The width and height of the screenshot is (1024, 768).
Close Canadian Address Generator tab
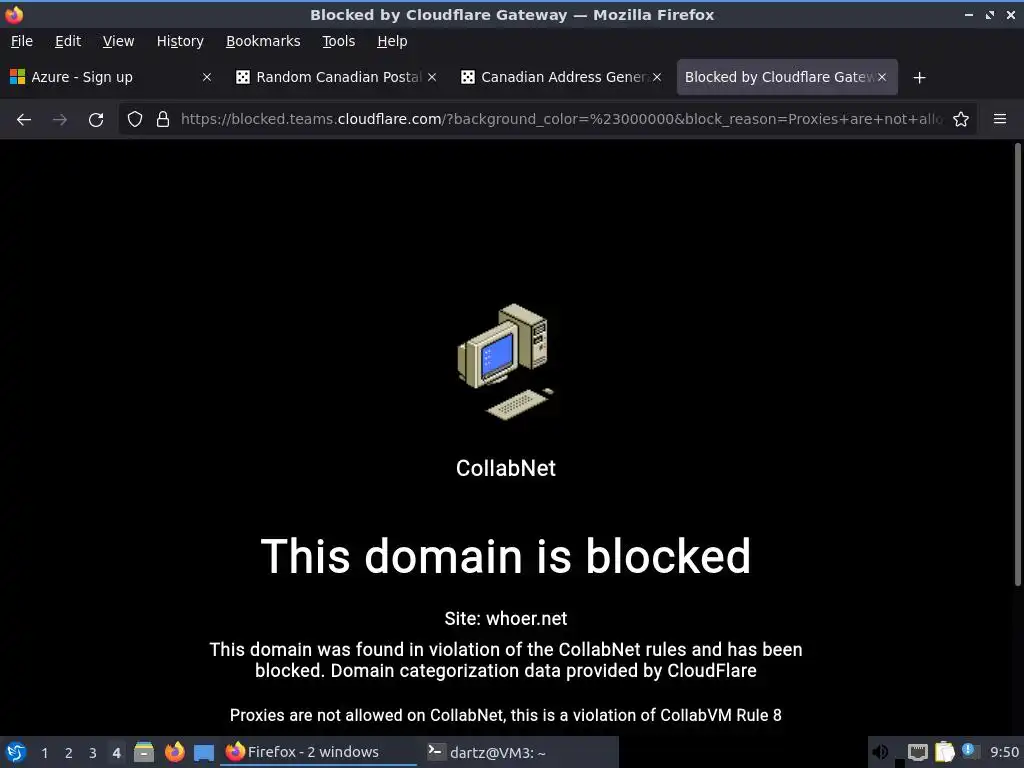657,77
